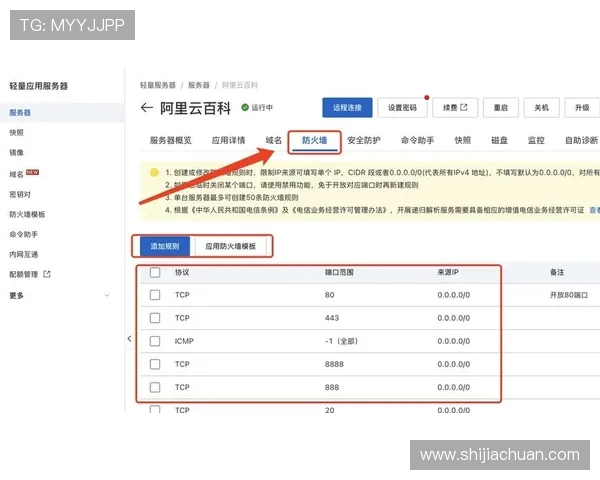Click the 应用防火墙模板 button
This screenshot has width=600, height=480.
point(230,246)
